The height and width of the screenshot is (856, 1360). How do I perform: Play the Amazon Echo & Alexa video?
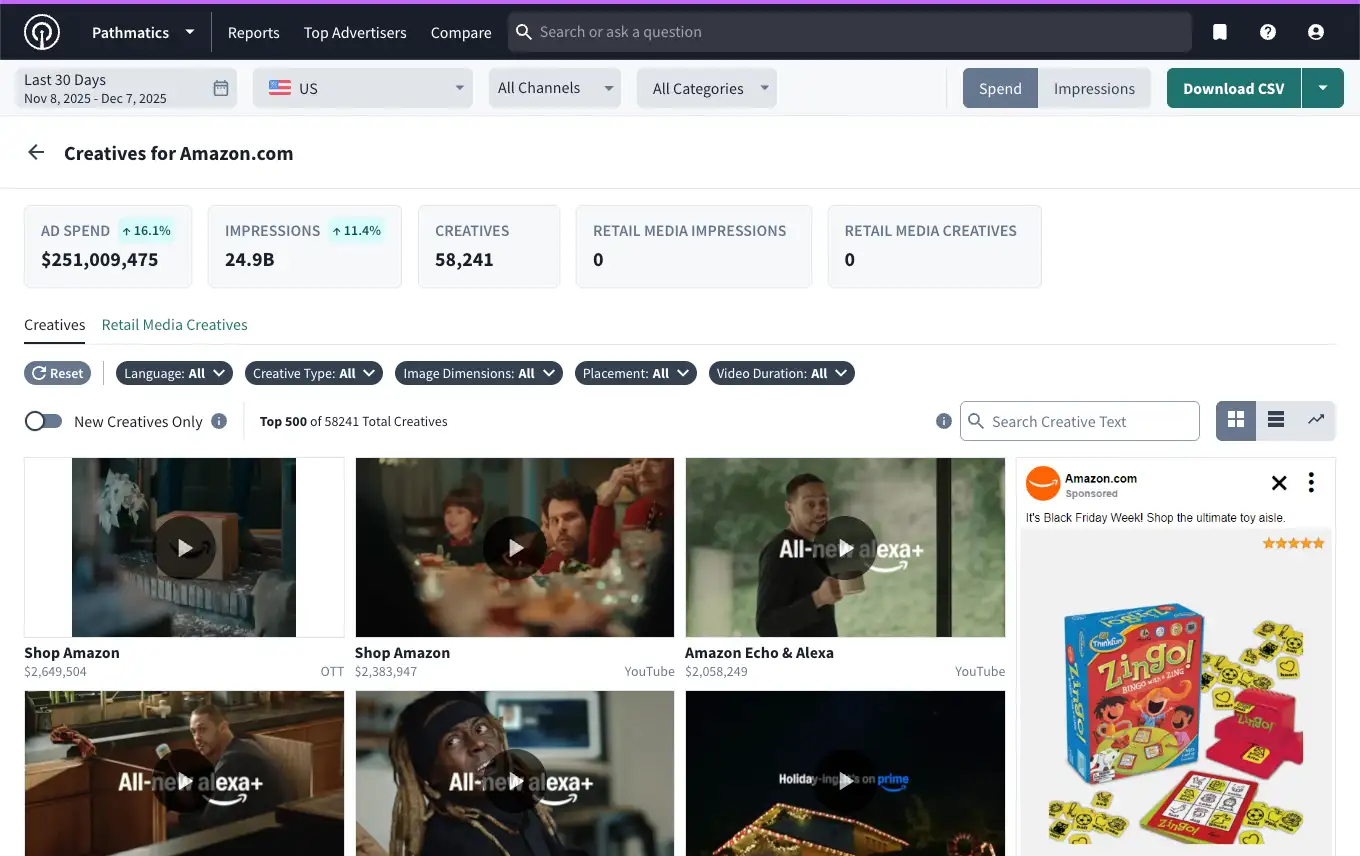845,548
